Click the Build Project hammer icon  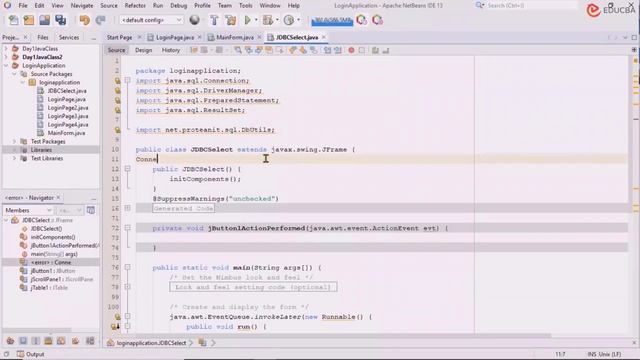coord(214,20)
